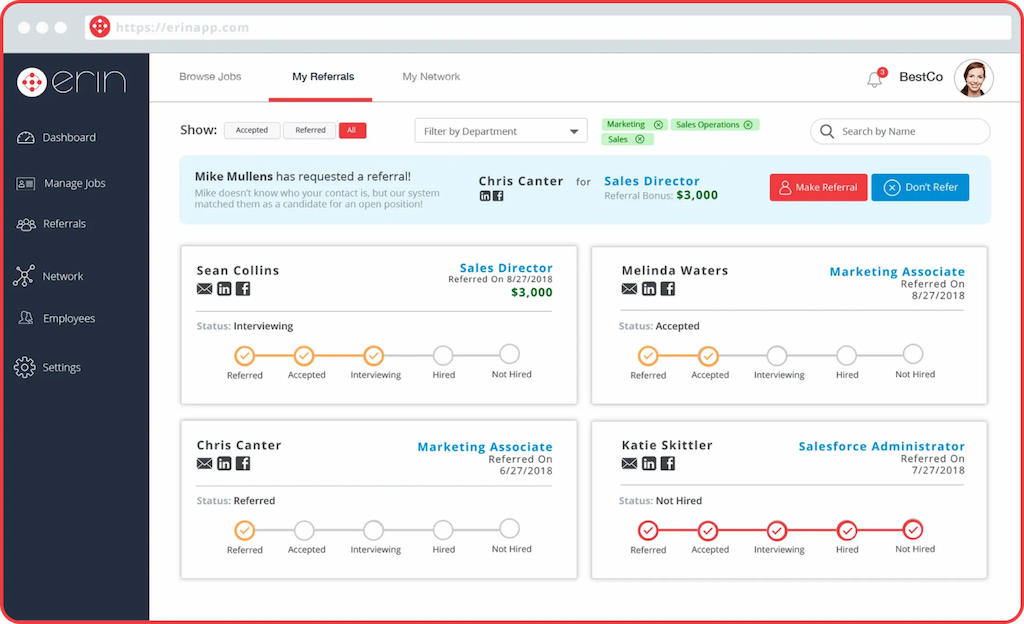Click Melinda Waters' email envelope icon
The height and width of the screenshot is (624, 1024).
tap(629, 289)
